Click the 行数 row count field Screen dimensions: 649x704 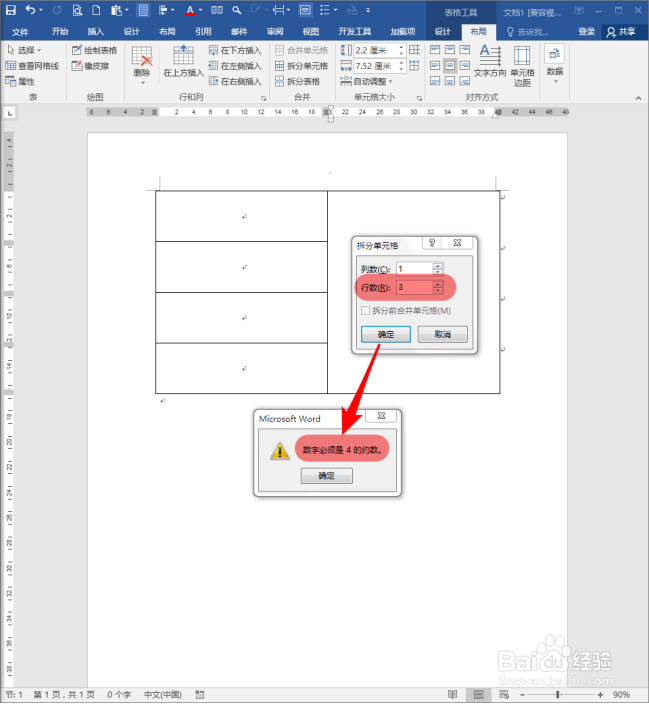pos(415,287)
